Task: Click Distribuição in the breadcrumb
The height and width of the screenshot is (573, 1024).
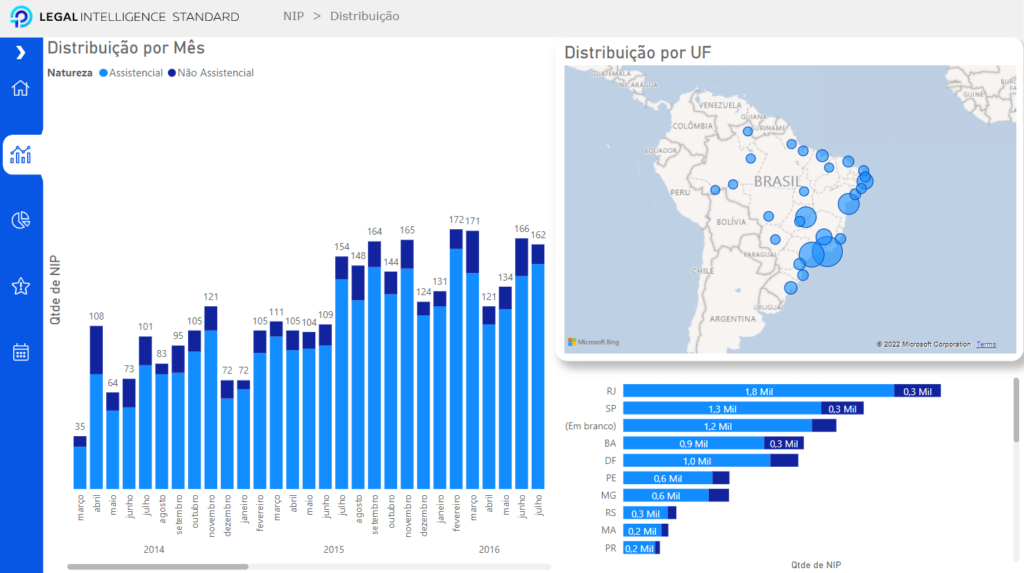Action: point(364,17)
